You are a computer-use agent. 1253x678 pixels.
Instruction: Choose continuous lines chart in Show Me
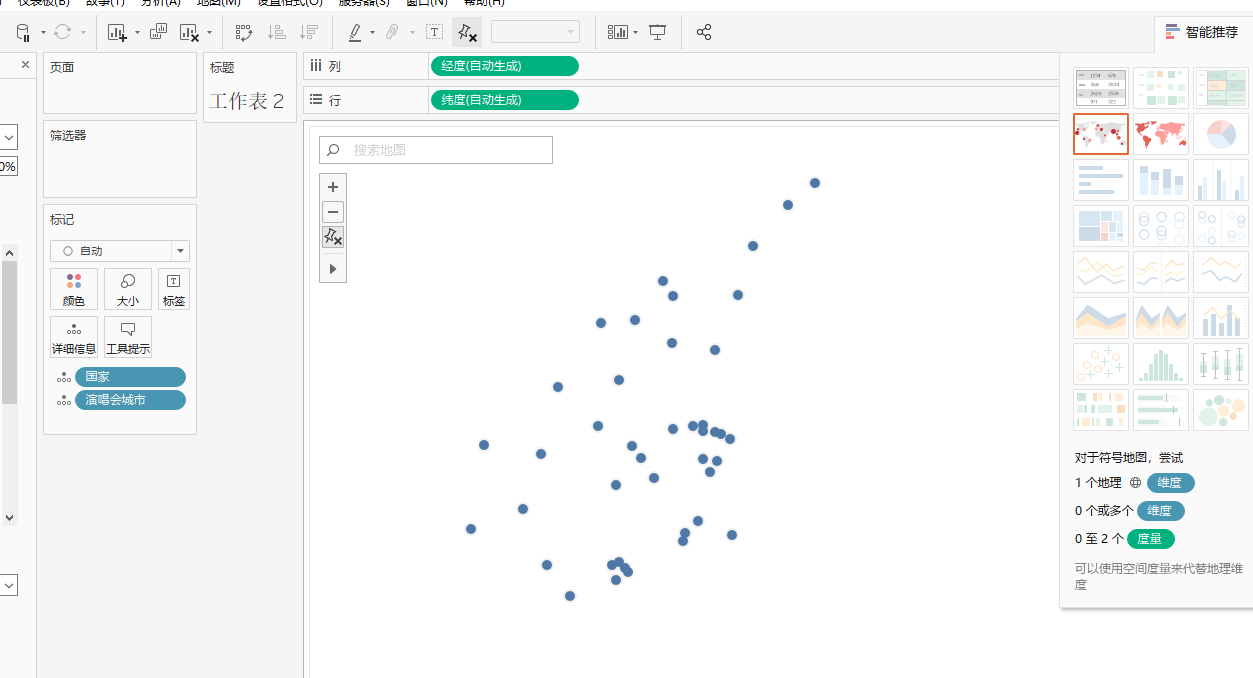coord(1101,272)
